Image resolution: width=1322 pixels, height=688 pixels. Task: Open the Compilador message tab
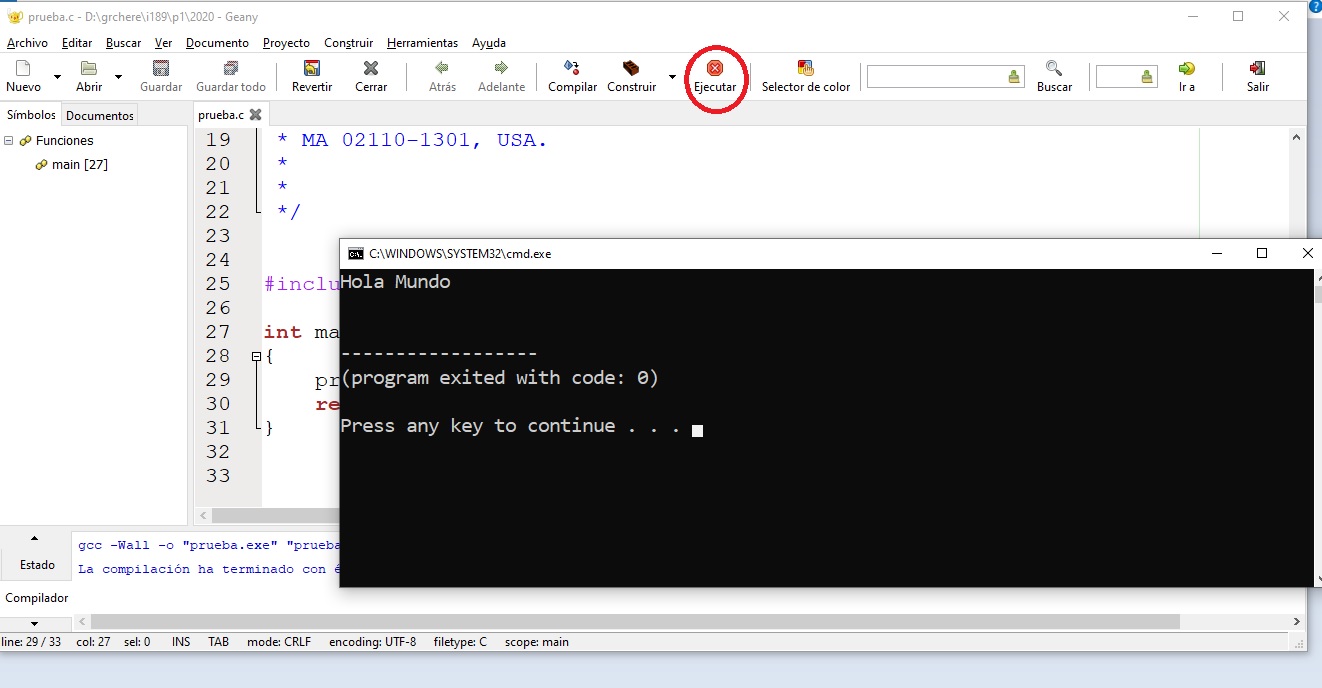(x=37, y=598)
